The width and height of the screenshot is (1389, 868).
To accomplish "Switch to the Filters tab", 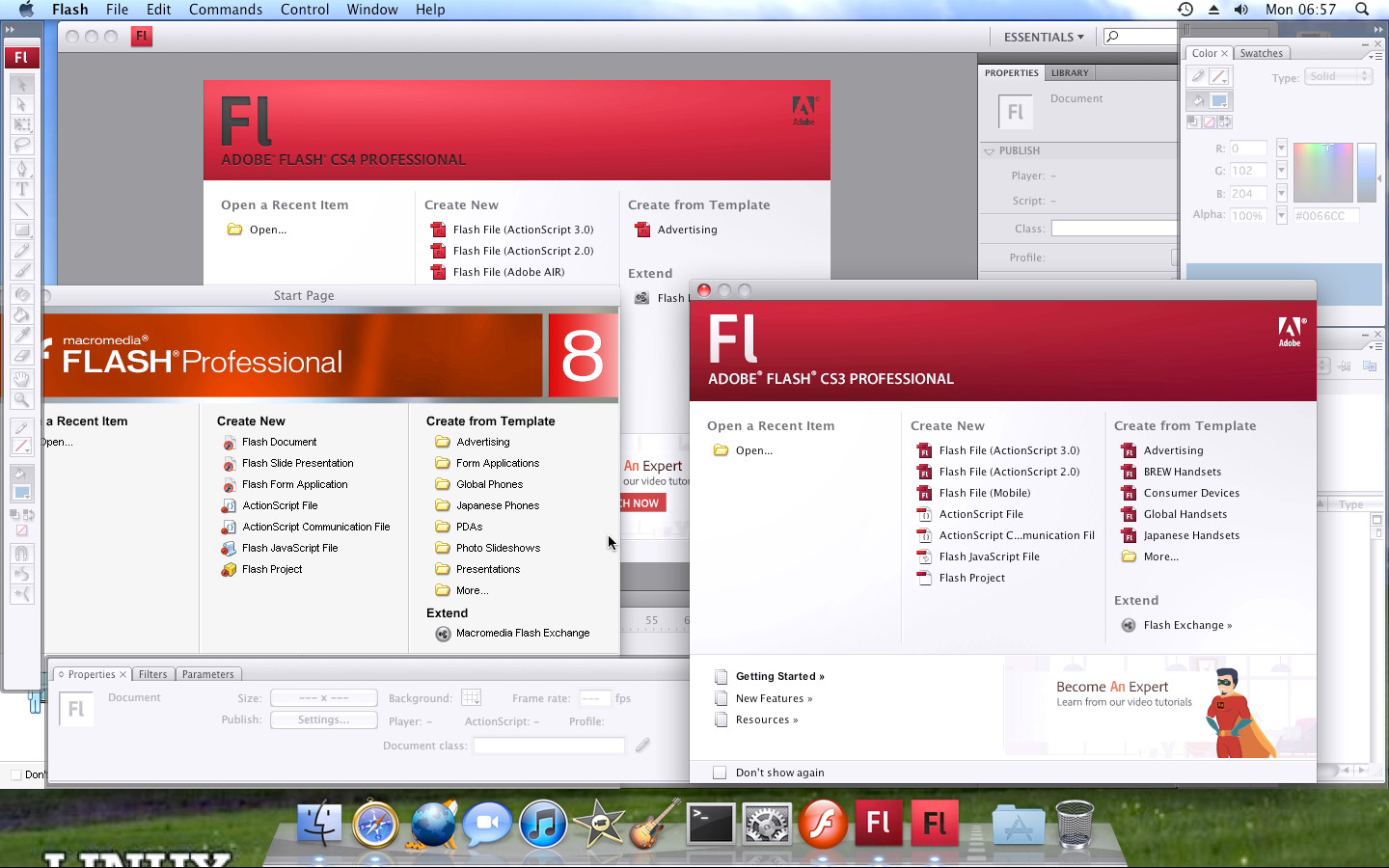I will [x=152, y=674].
